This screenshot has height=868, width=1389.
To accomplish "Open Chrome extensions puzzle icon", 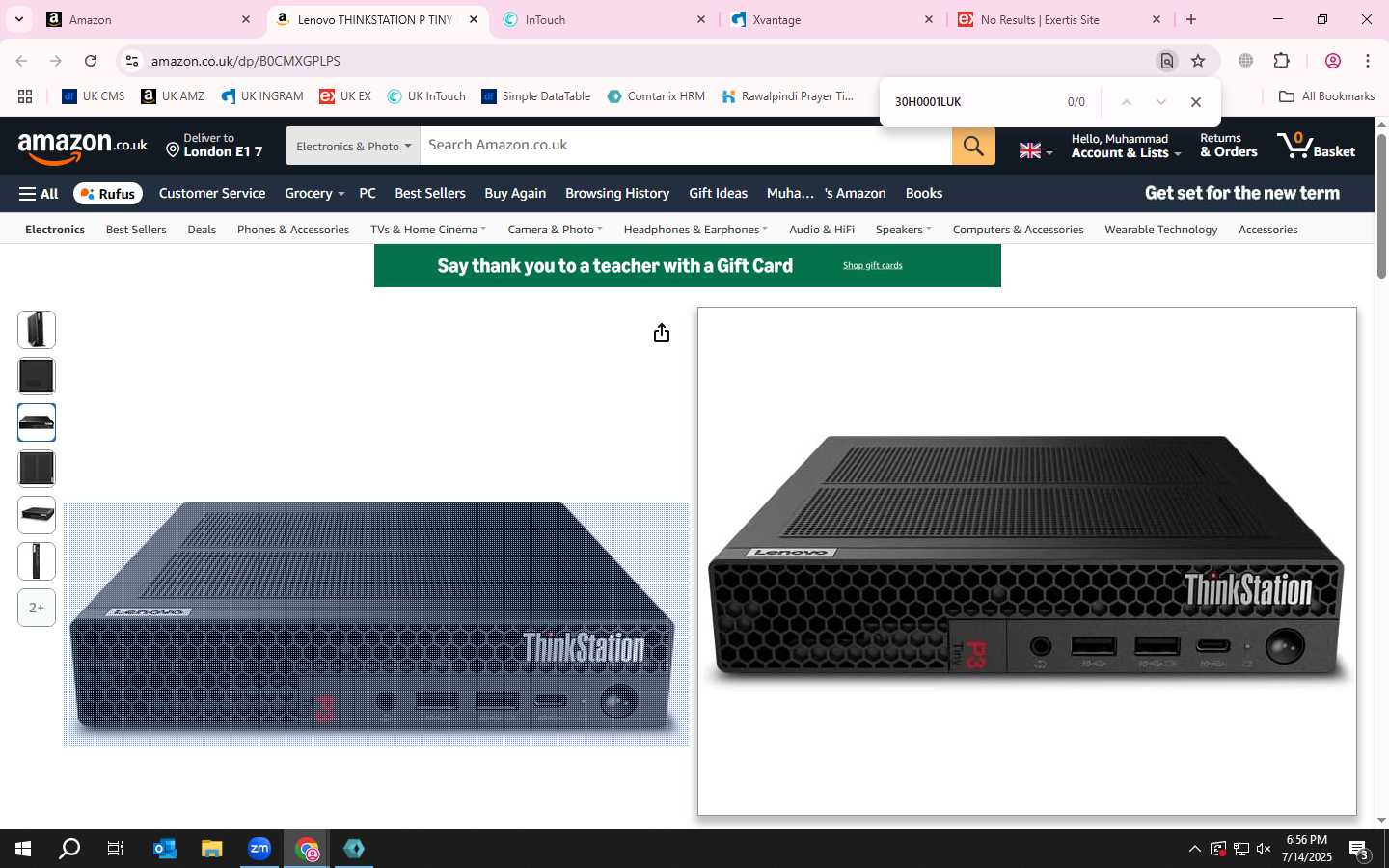I will tap(1282, 61).
